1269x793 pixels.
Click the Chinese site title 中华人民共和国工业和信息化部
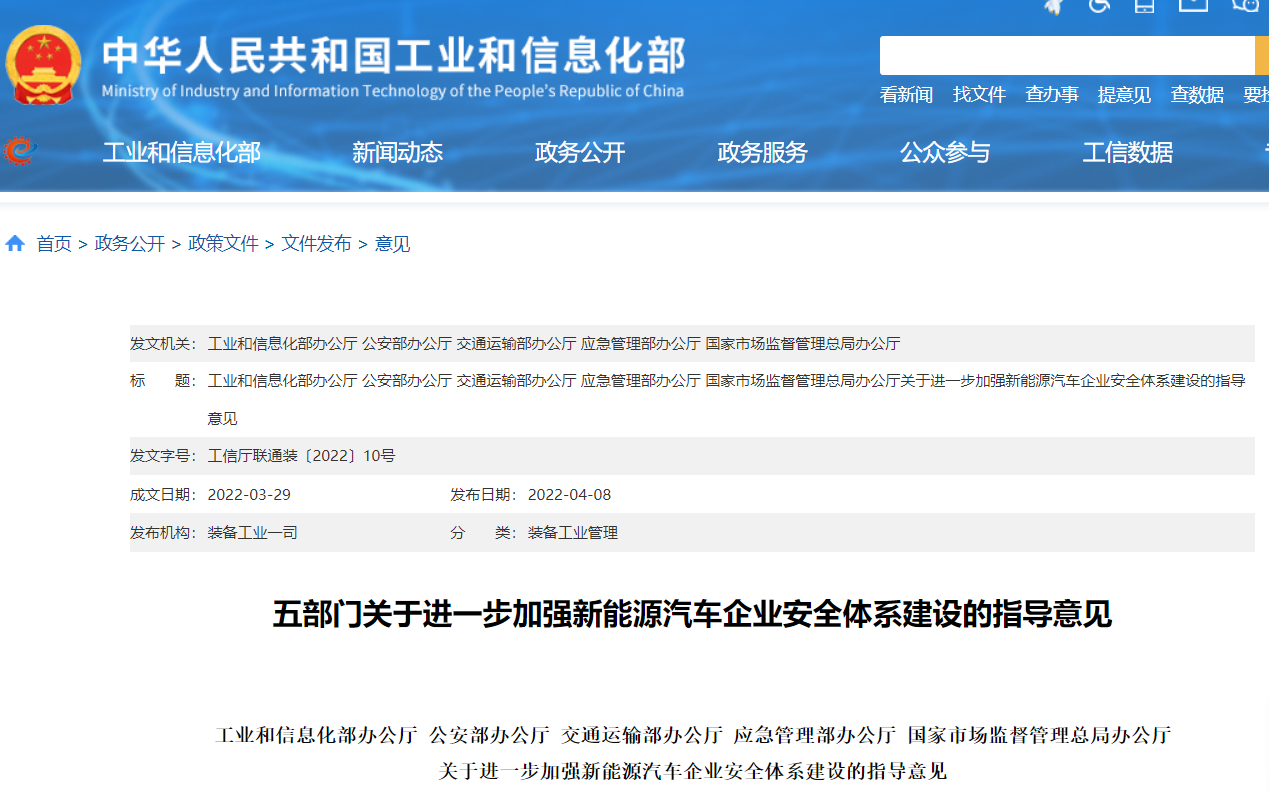click(x=394, y=54)
